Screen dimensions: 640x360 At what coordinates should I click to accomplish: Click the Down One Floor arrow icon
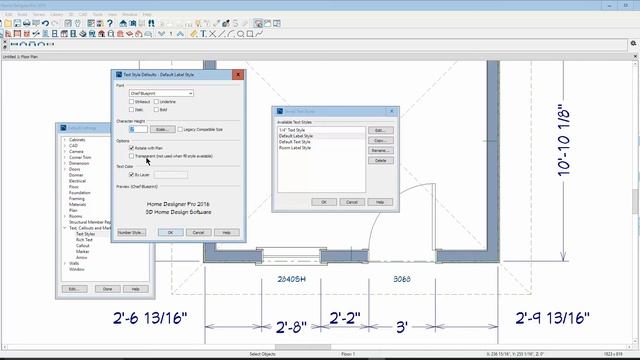coord(162,34)
